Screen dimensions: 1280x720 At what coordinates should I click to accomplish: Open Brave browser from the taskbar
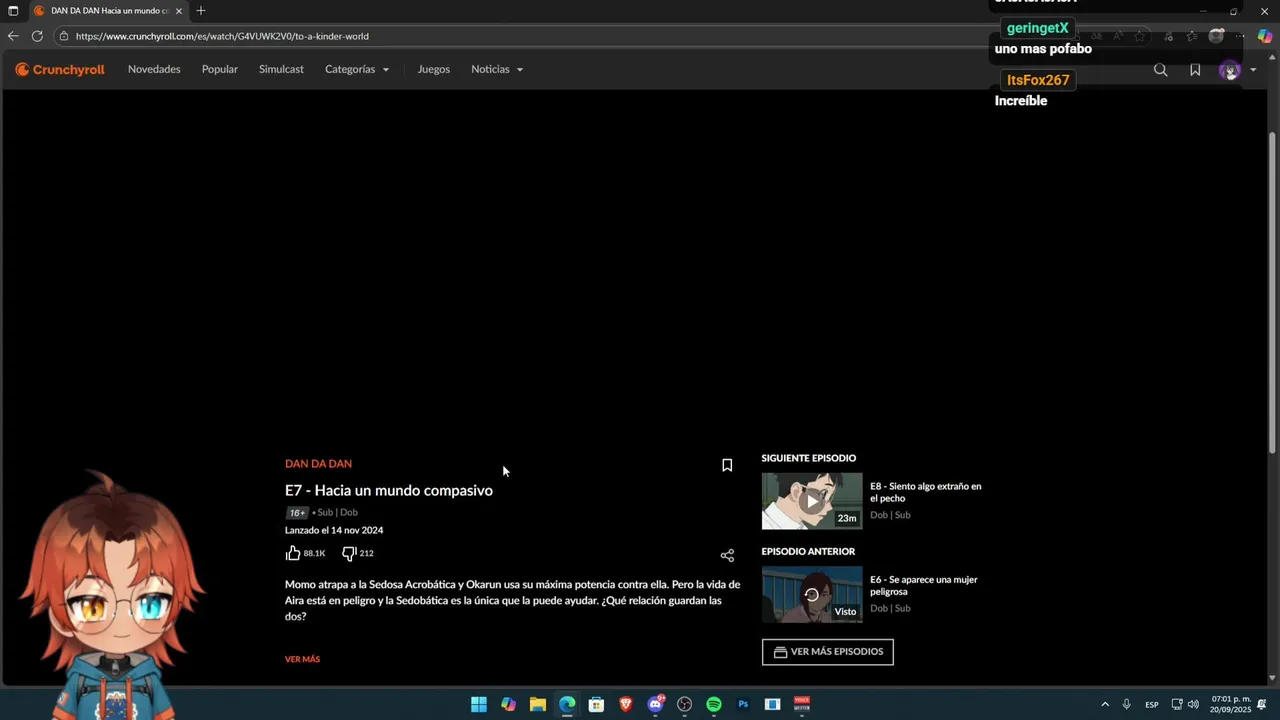click(x=626, y=704)
